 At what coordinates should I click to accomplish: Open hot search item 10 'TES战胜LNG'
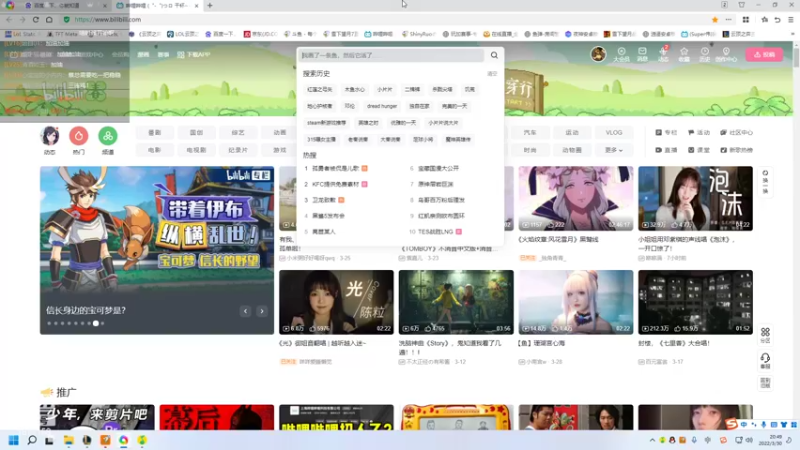pos(435,232)
